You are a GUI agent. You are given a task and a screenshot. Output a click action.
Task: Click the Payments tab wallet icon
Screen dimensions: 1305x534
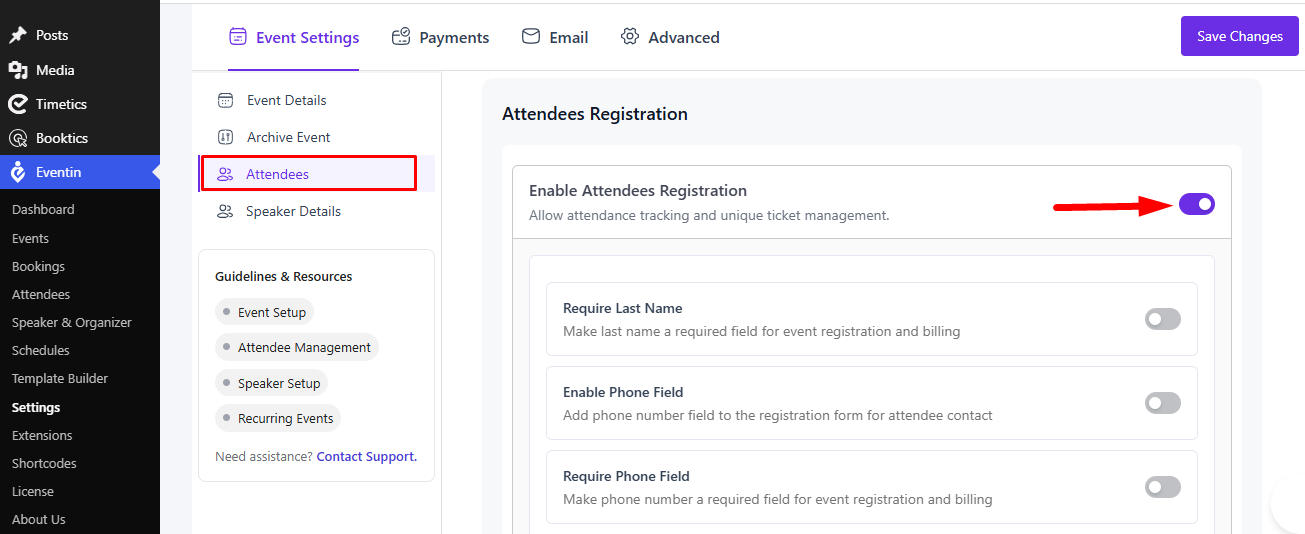pyautogui.click(x=401, y=37)
